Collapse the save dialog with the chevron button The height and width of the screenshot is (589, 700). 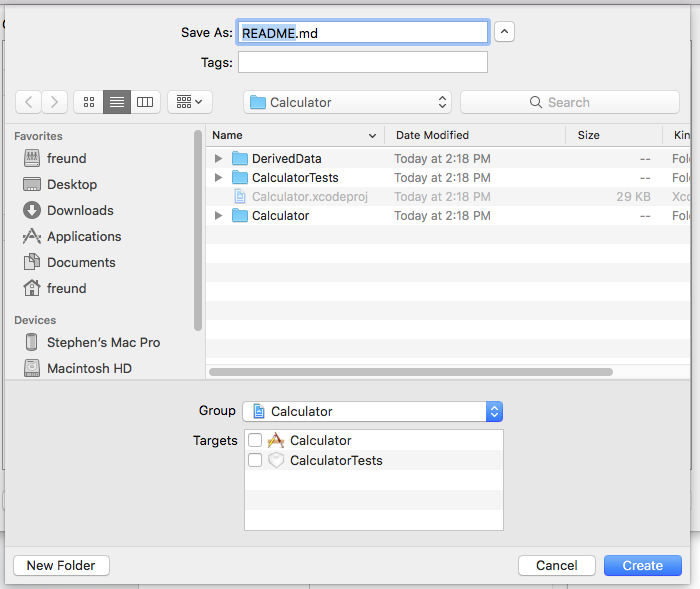[x=504, y=32]
